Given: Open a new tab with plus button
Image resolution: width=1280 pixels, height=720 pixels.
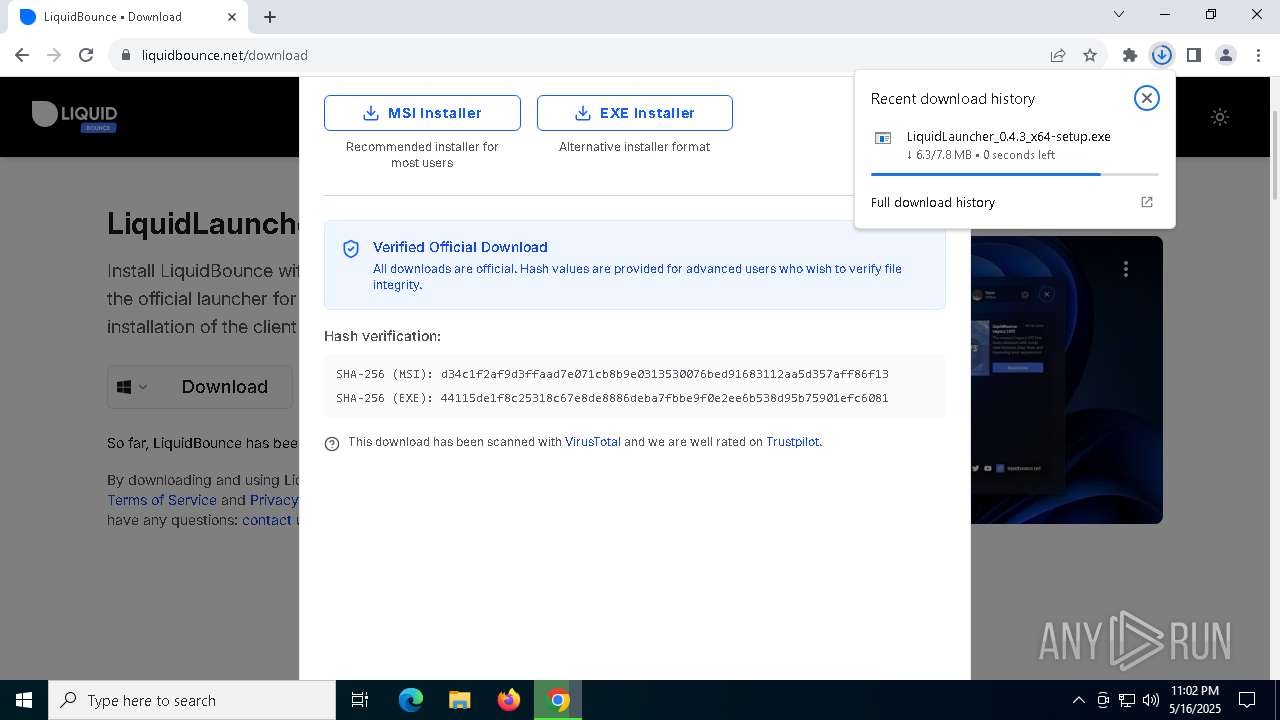Looking at the screenshot, I should [270, 16].
